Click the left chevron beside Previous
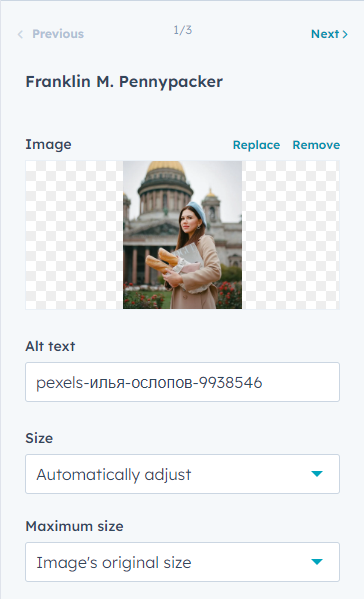Image resolution: width=364 pixels, height=599 pixels. pyautogui.click(x=20, y=34)
